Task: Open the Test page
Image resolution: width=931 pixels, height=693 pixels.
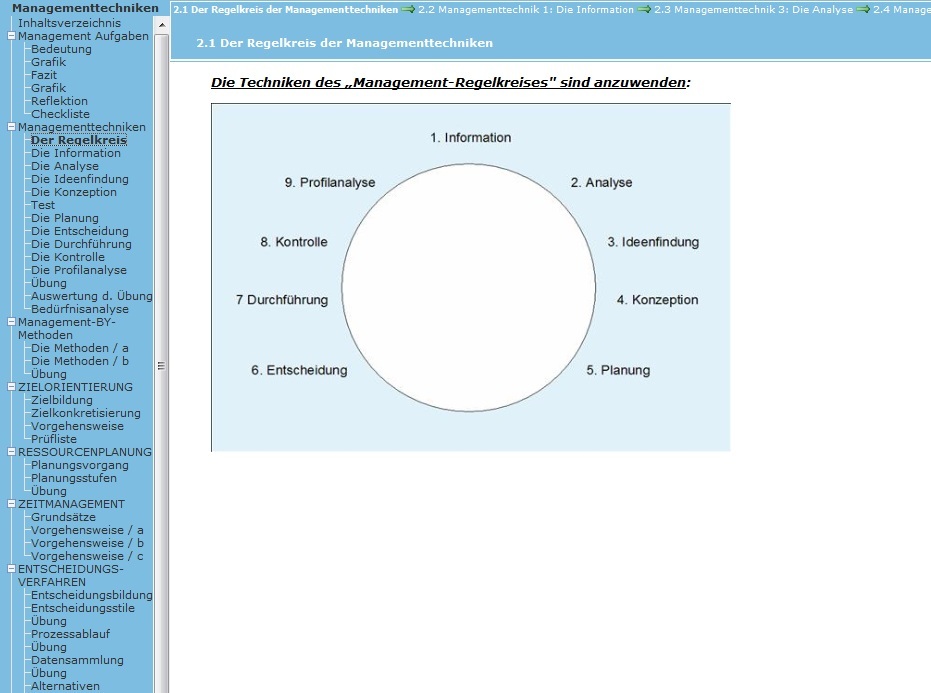Action: point(43,205)
